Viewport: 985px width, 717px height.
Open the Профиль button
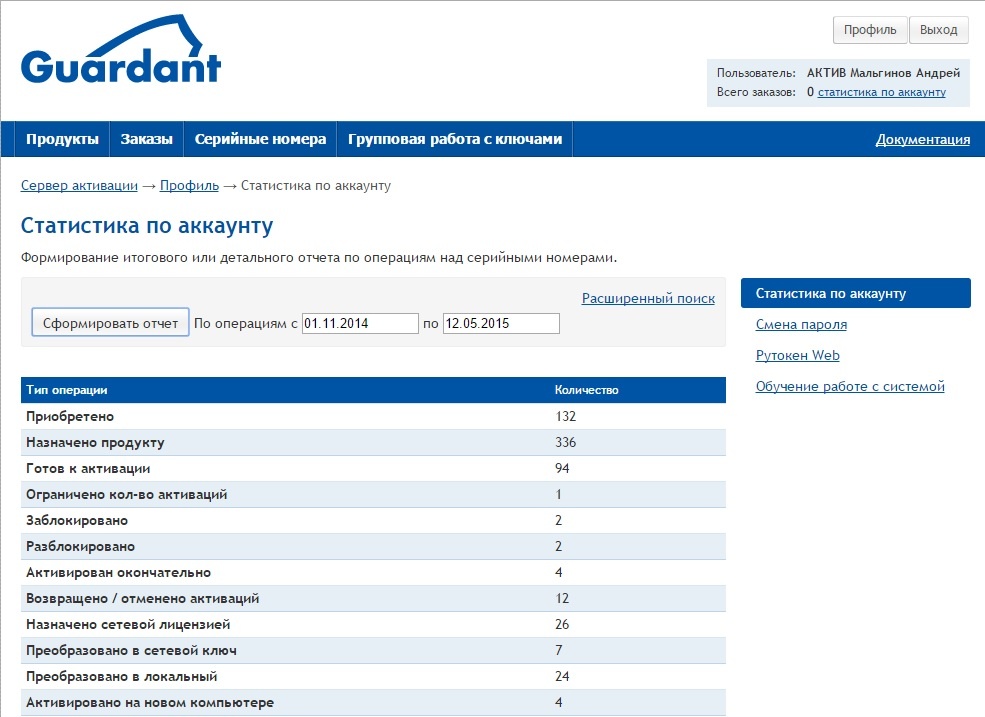point(869,30)
